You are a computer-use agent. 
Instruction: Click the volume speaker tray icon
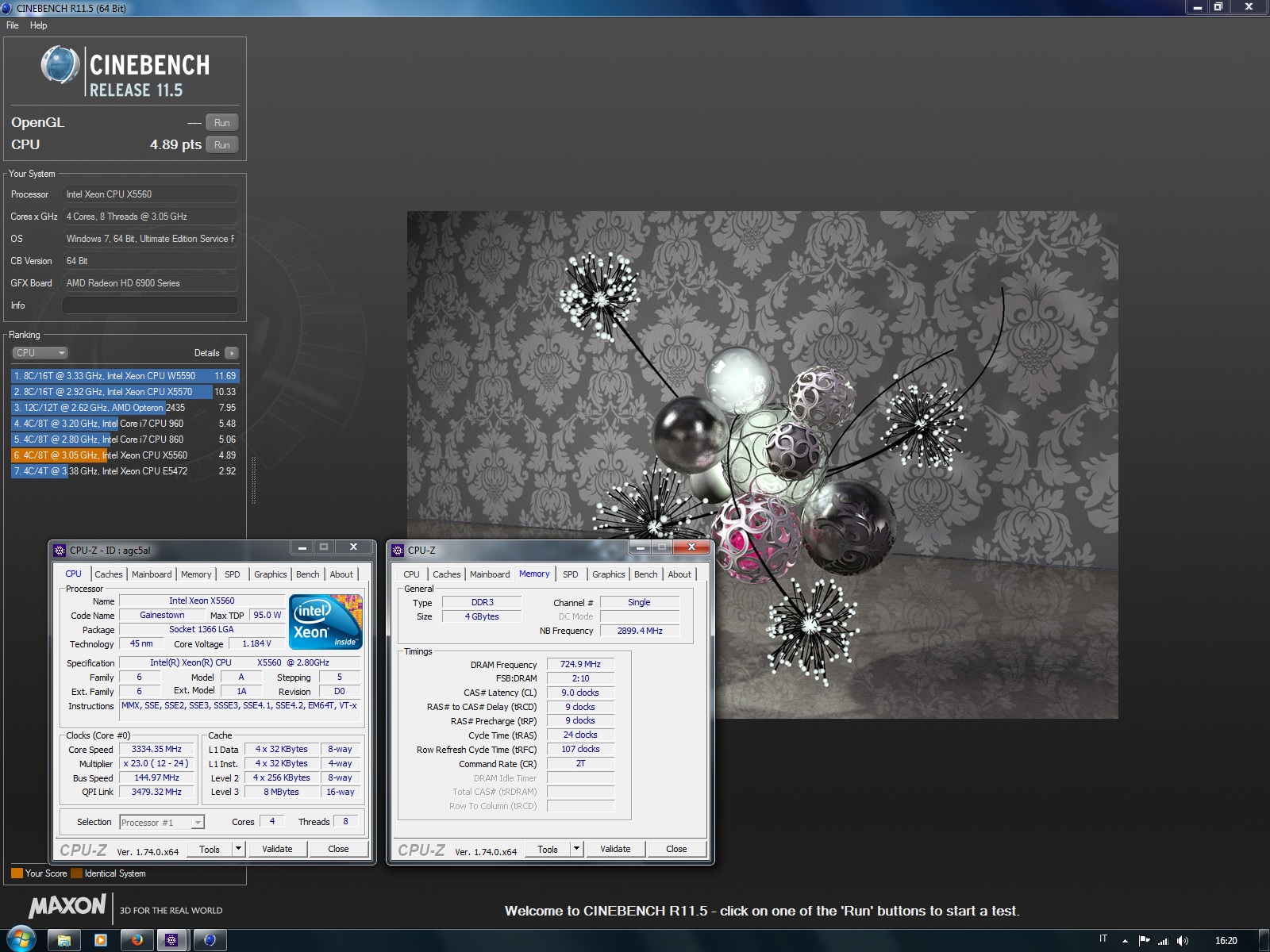pyautogui.click(x=1183, y=940)
